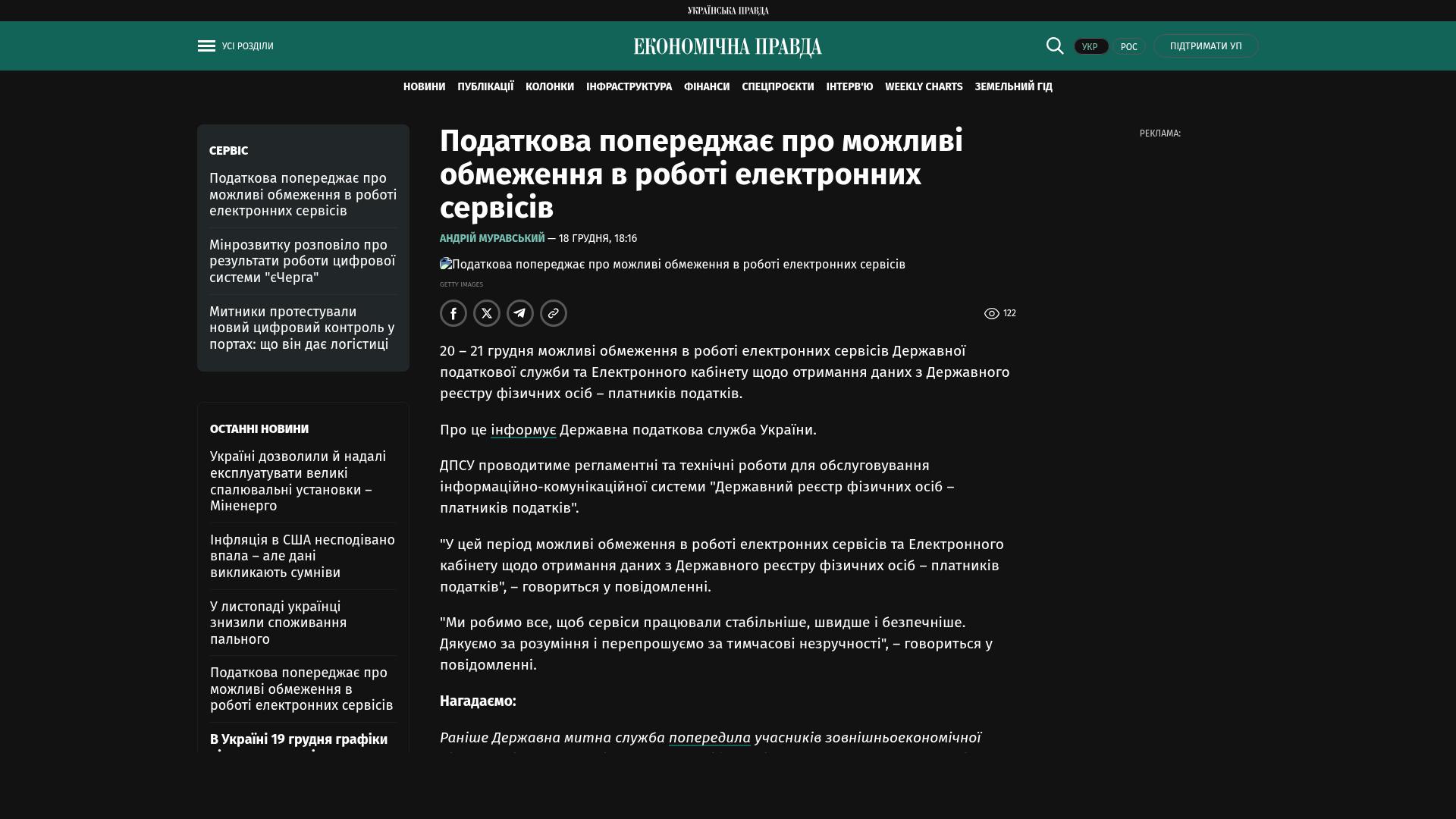Expand the Усі розділи sections menu

[x=247, y=46]
